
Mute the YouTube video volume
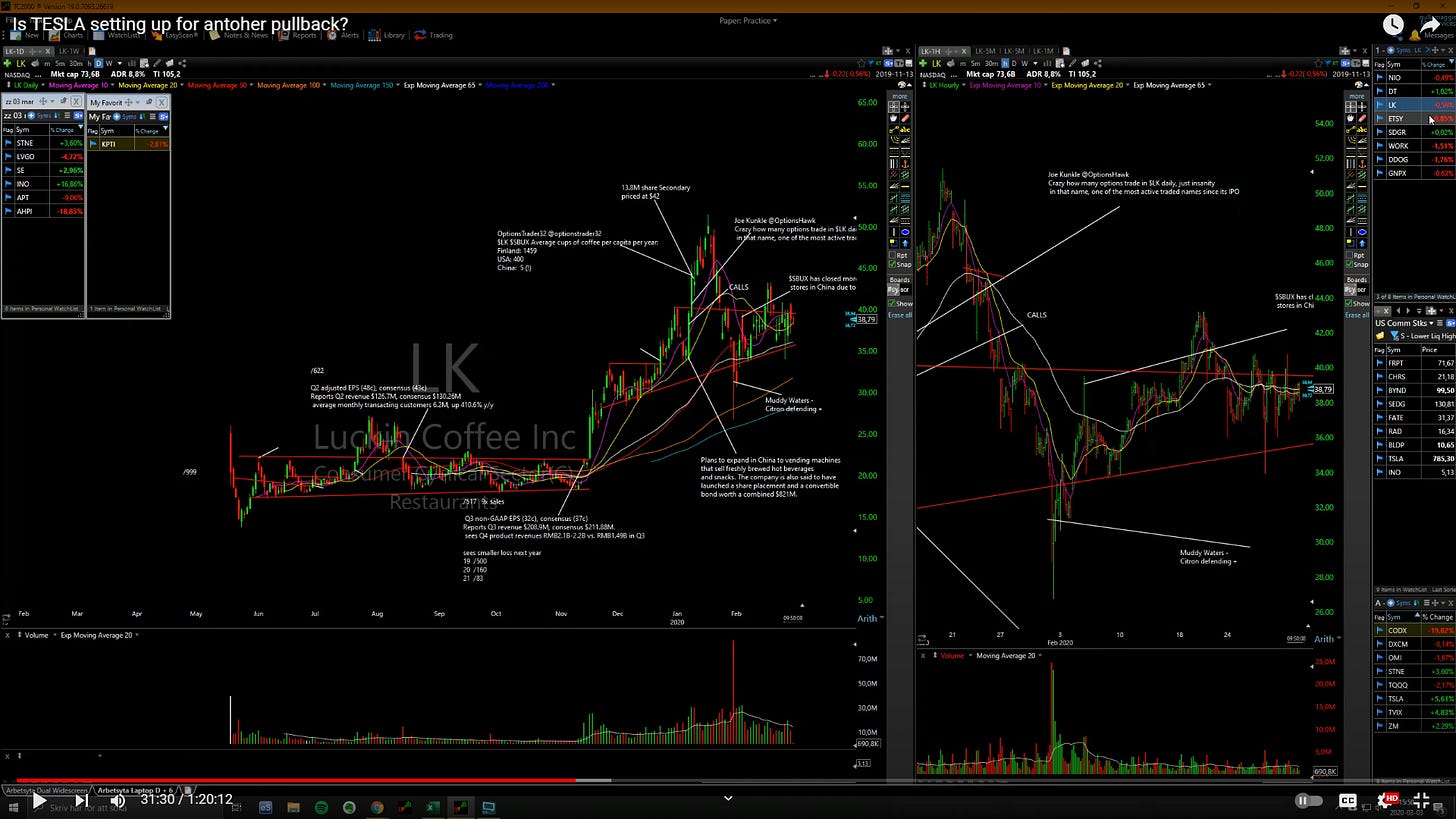pos(118,800)
